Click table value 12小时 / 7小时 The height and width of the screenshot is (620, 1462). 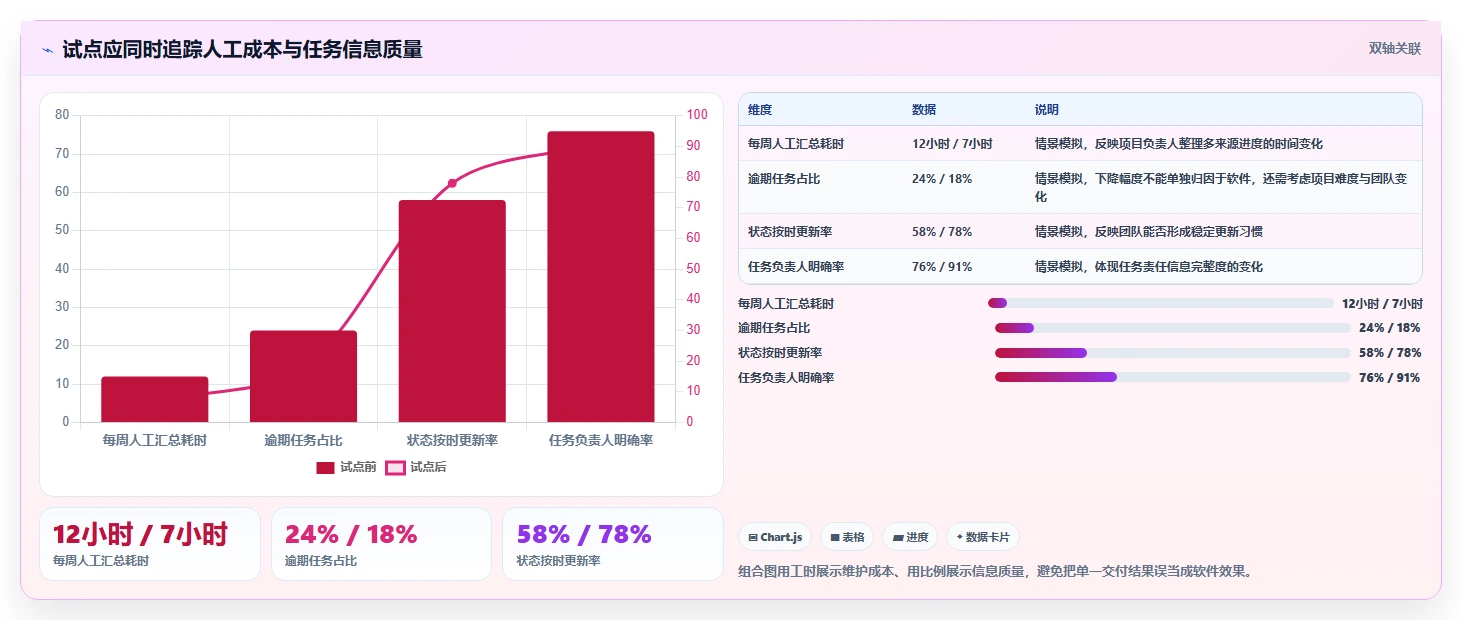click(952, 144)
